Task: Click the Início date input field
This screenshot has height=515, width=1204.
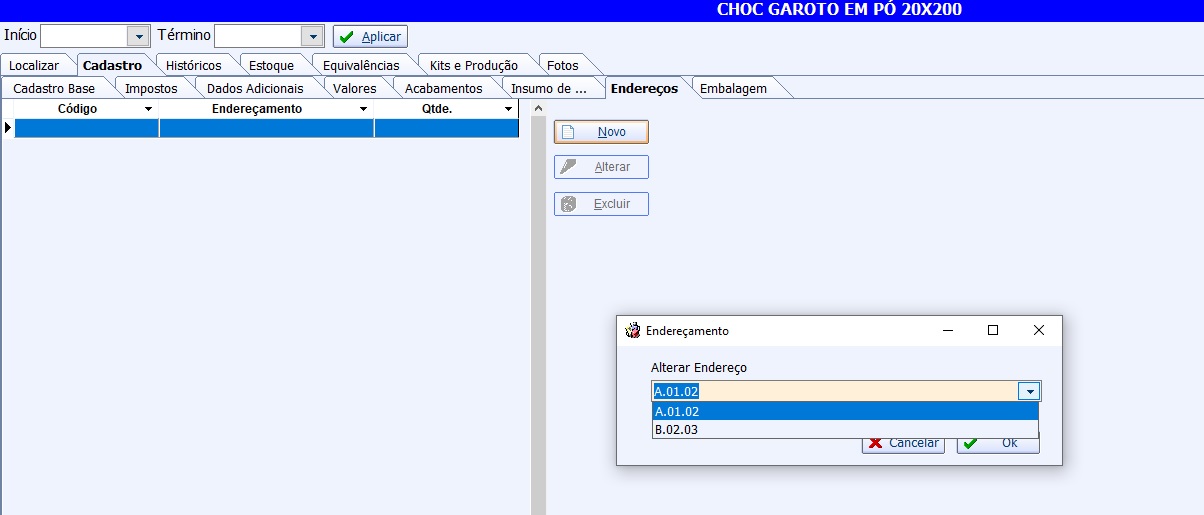Action: pyautogui.click(x=84, y=36)
